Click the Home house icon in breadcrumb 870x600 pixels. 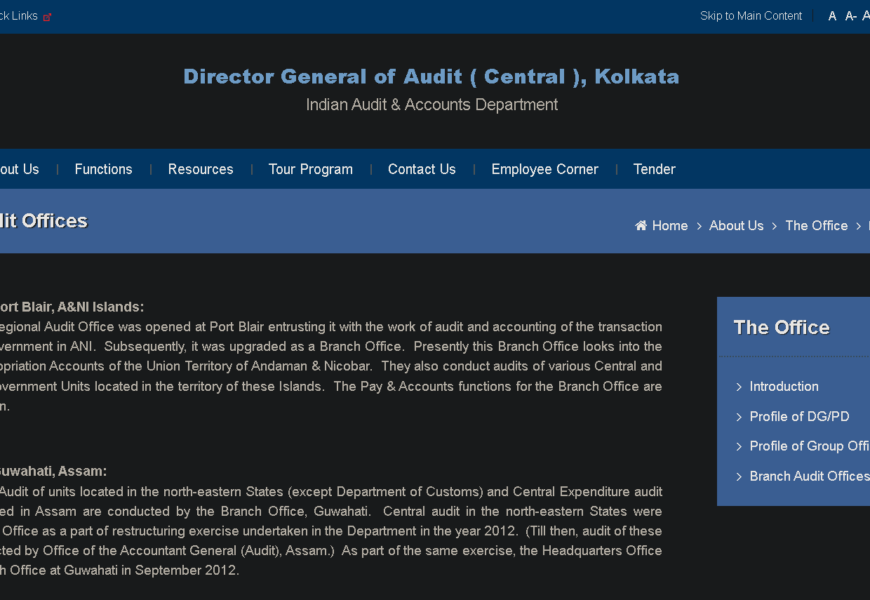[641, 225]
